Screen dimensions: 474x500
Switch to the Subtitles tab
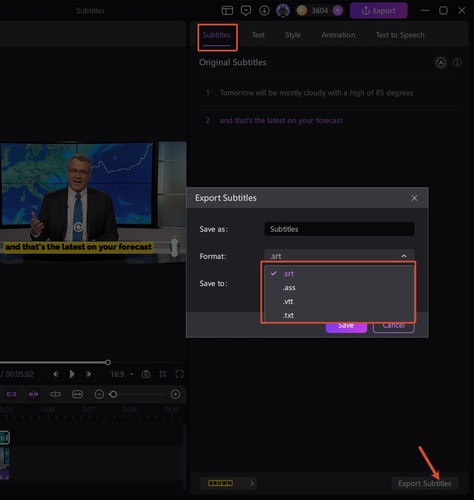[217, 35]
